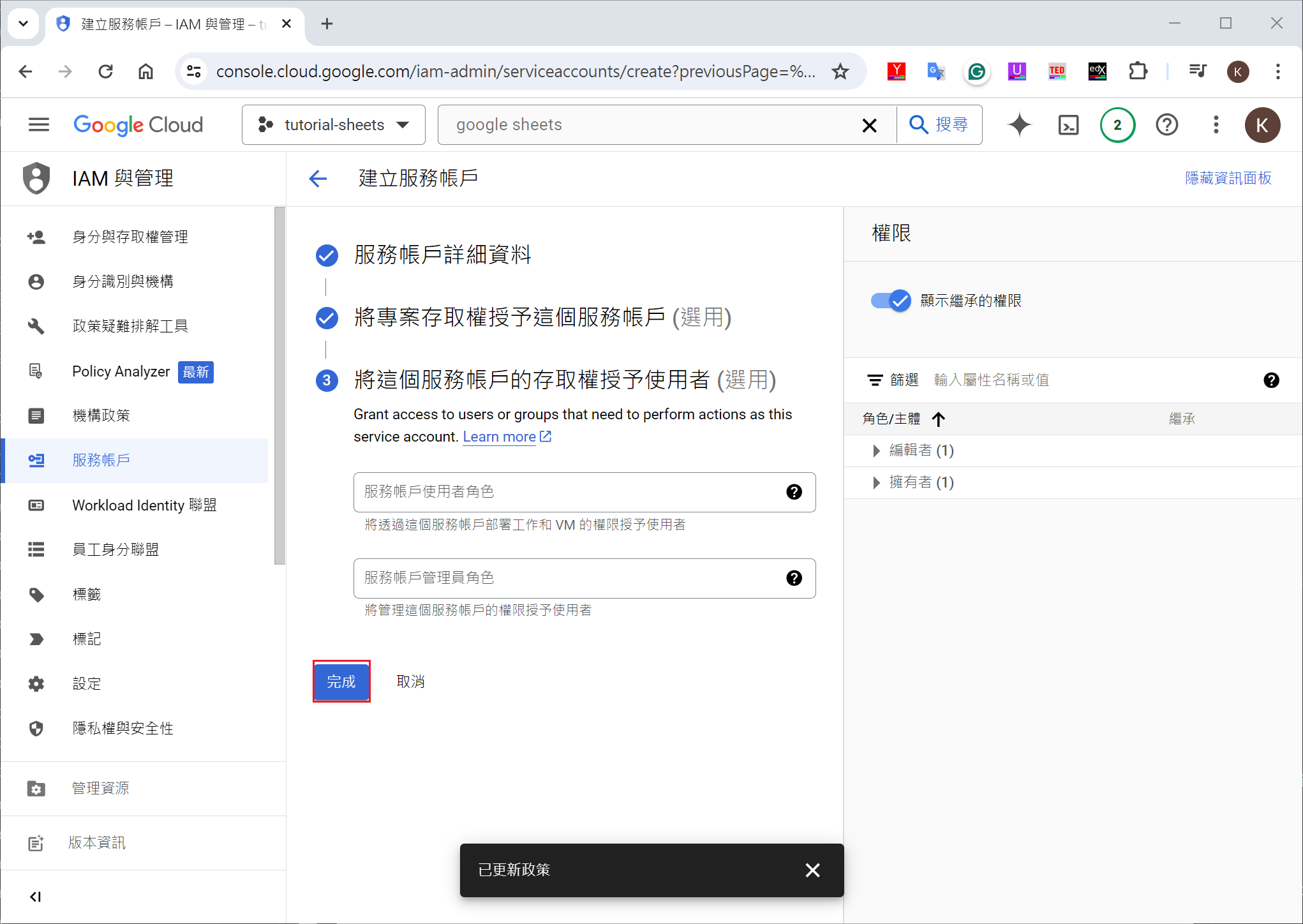This screenshot has width=1303, height=924.
Task: Click the notifications badge showing 2
Action: (1117, 125)
